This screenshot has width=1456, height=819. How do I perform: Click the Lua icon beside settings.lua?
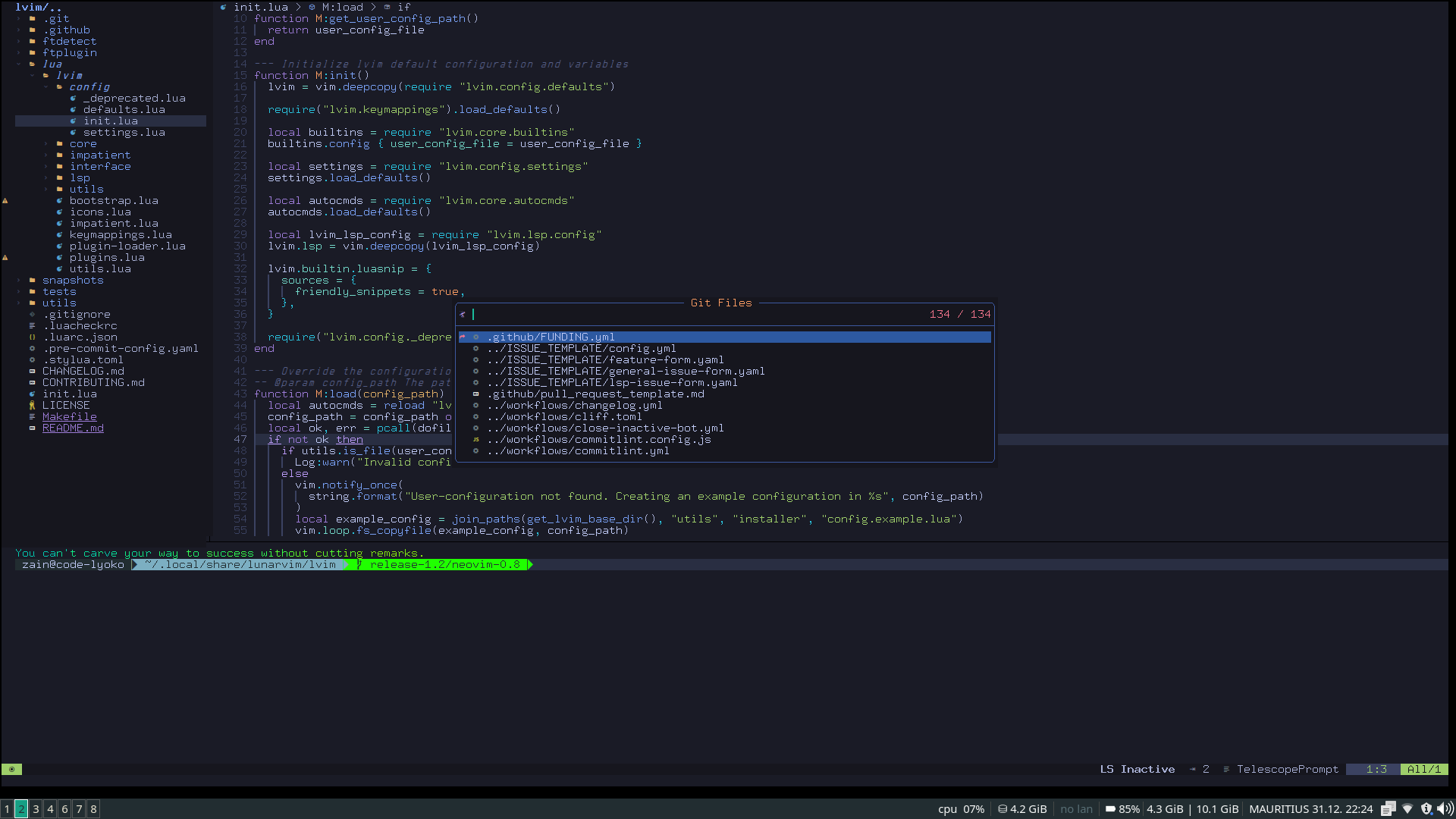(73, 133)
